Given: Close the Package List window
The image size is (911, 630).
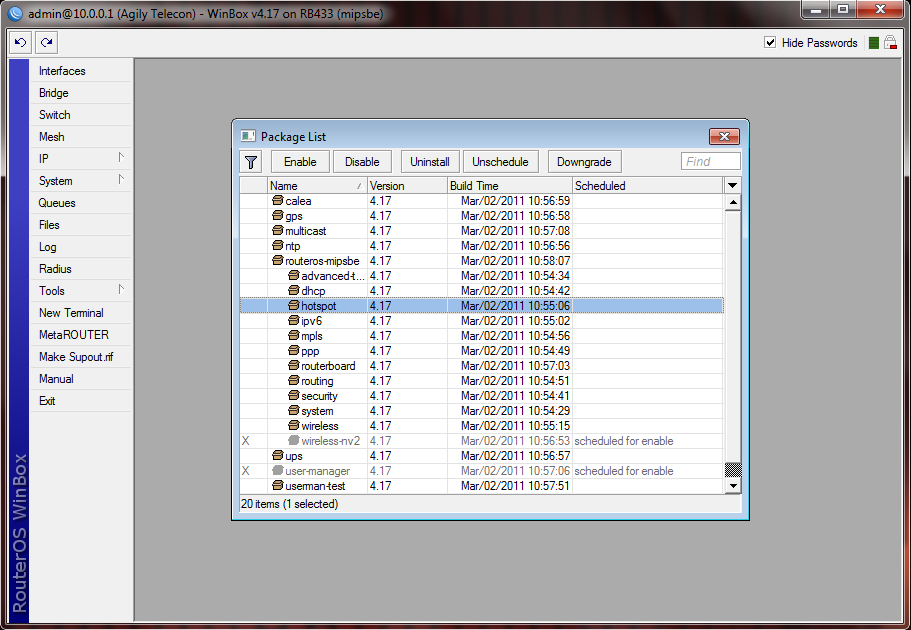Looking at the screenshot, I should [x=724, y=137].
